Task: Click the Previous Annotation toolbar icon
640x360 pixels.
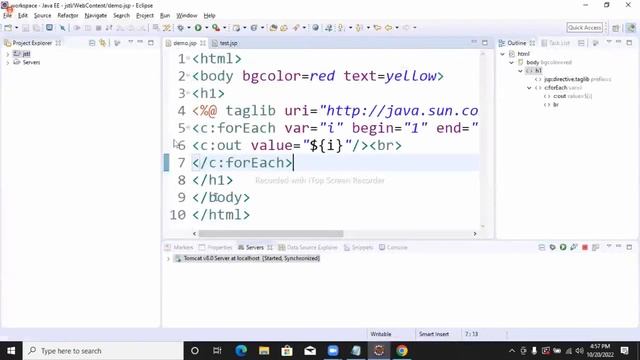Action: (x=359, y=28)
